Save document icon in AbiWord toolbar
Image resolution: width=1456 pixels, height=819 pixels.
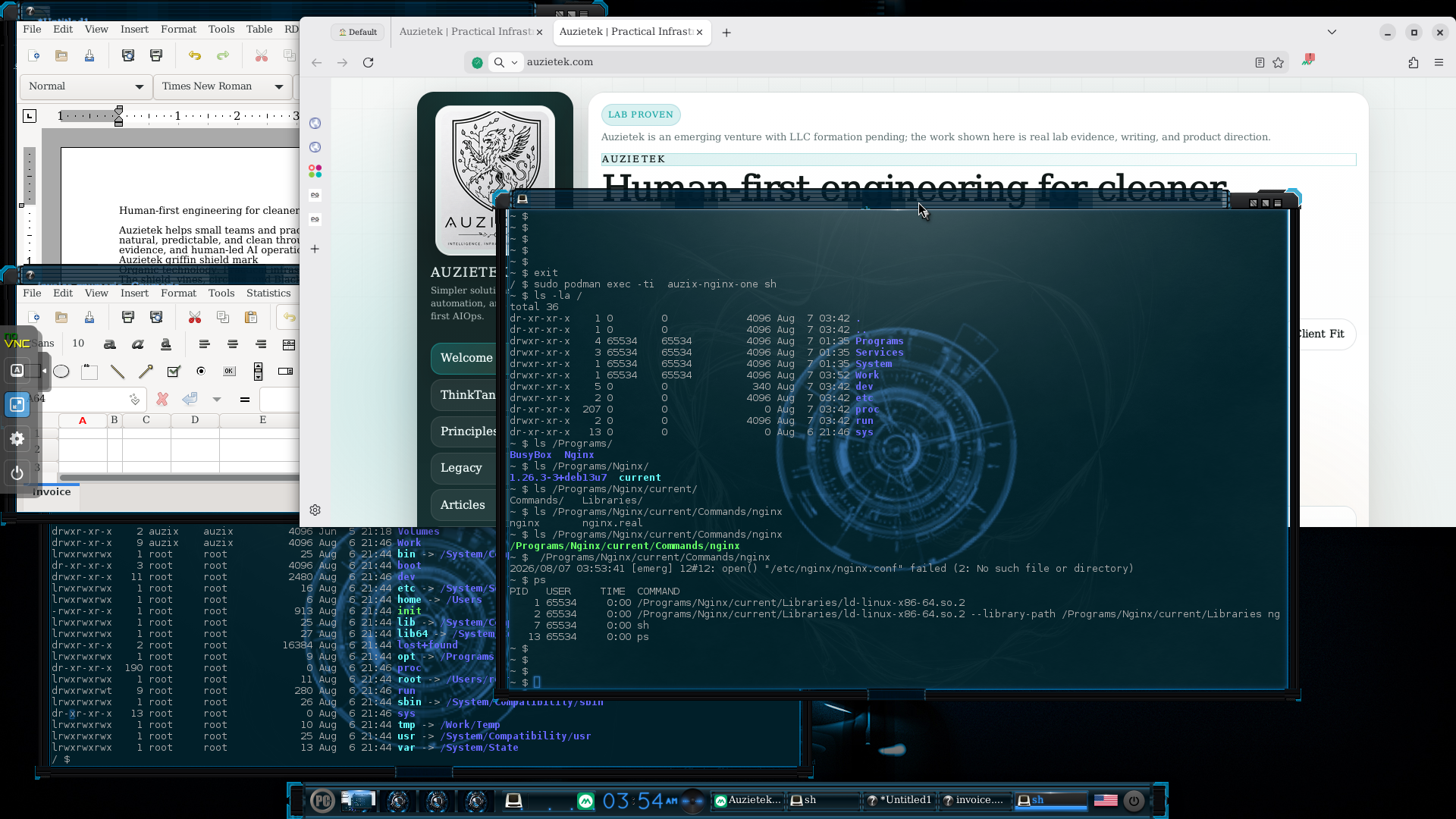click(x=89, y=56)
